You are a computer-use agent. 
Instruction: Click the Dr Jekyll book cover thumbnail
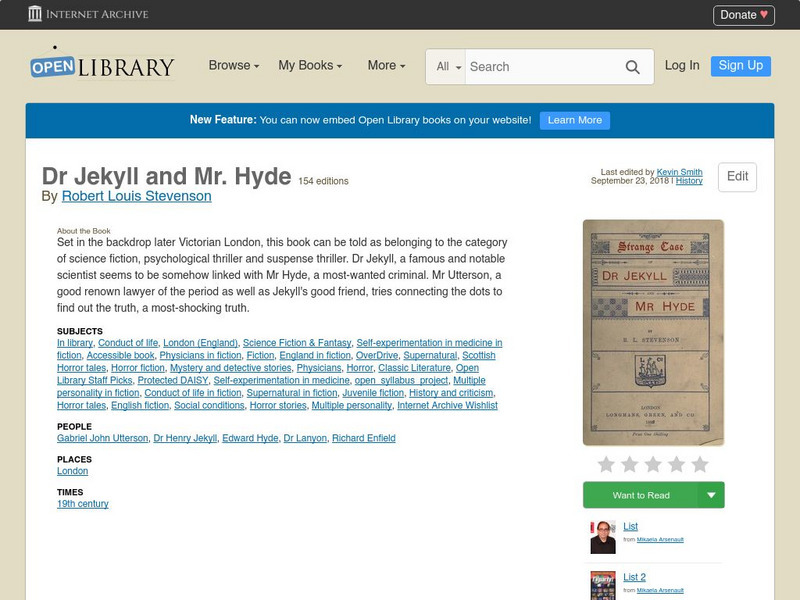(653, 330)
